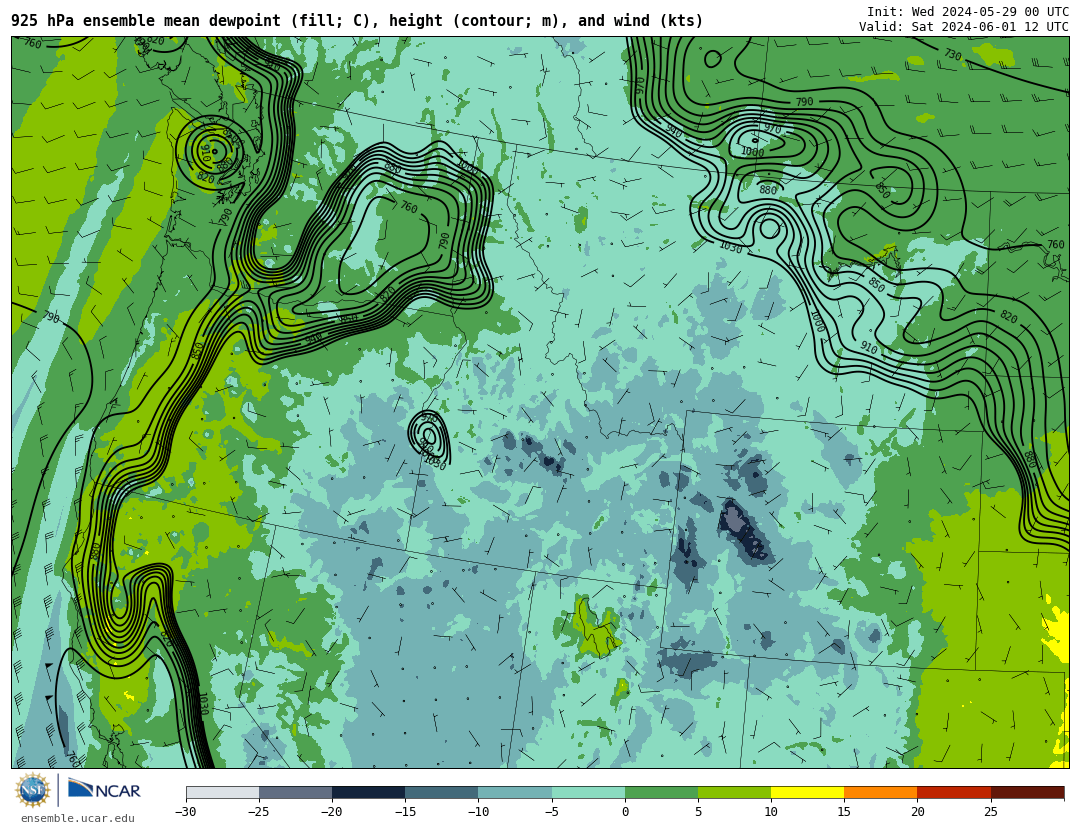Pick the red 20 to 25 colorbar segment
The width and height of the screenshot is (1080, 831).
[x=954, y=792]
